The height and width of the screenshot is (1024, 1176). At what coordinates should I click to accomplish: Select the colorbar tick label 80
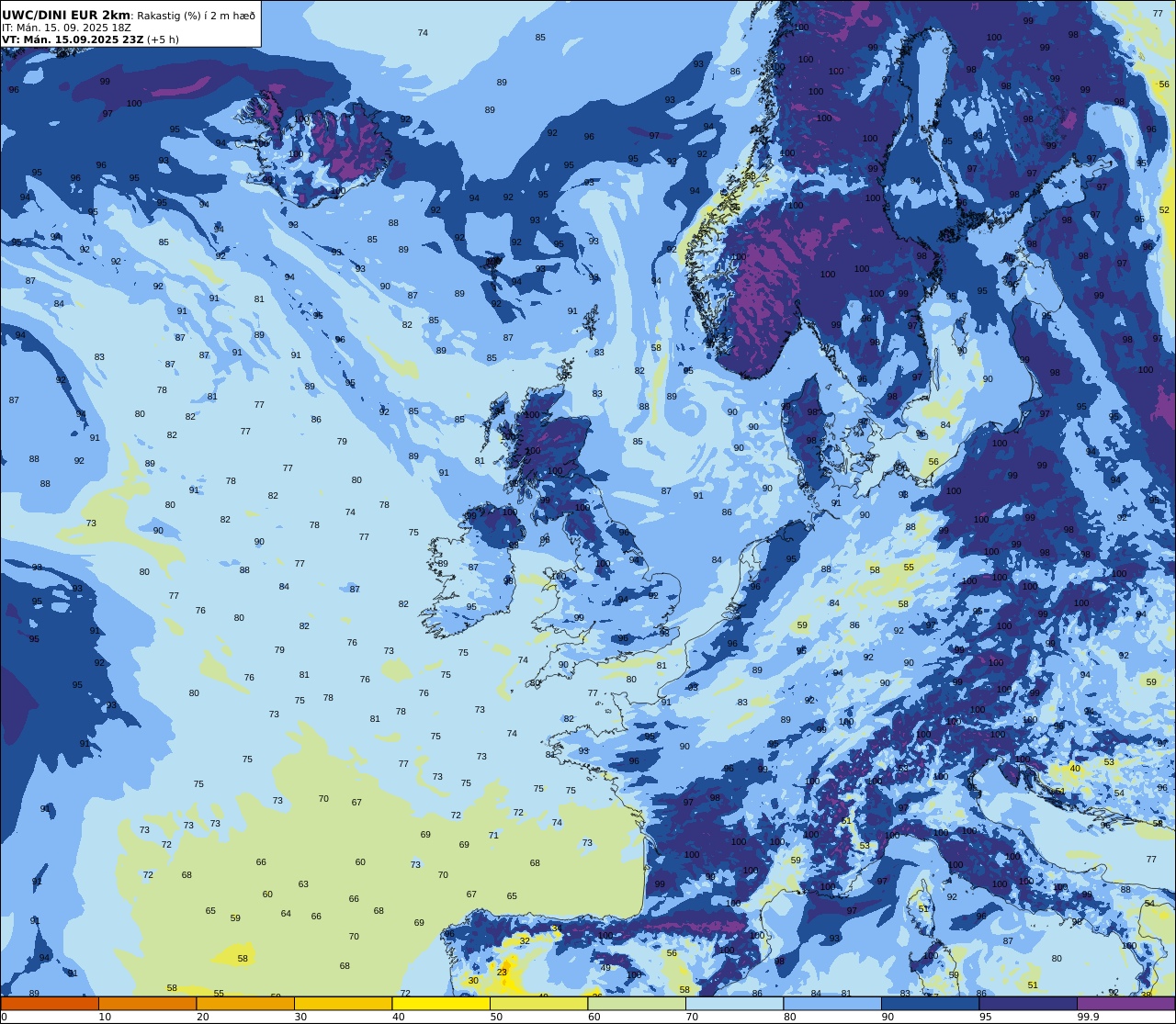coord(789,1017)
